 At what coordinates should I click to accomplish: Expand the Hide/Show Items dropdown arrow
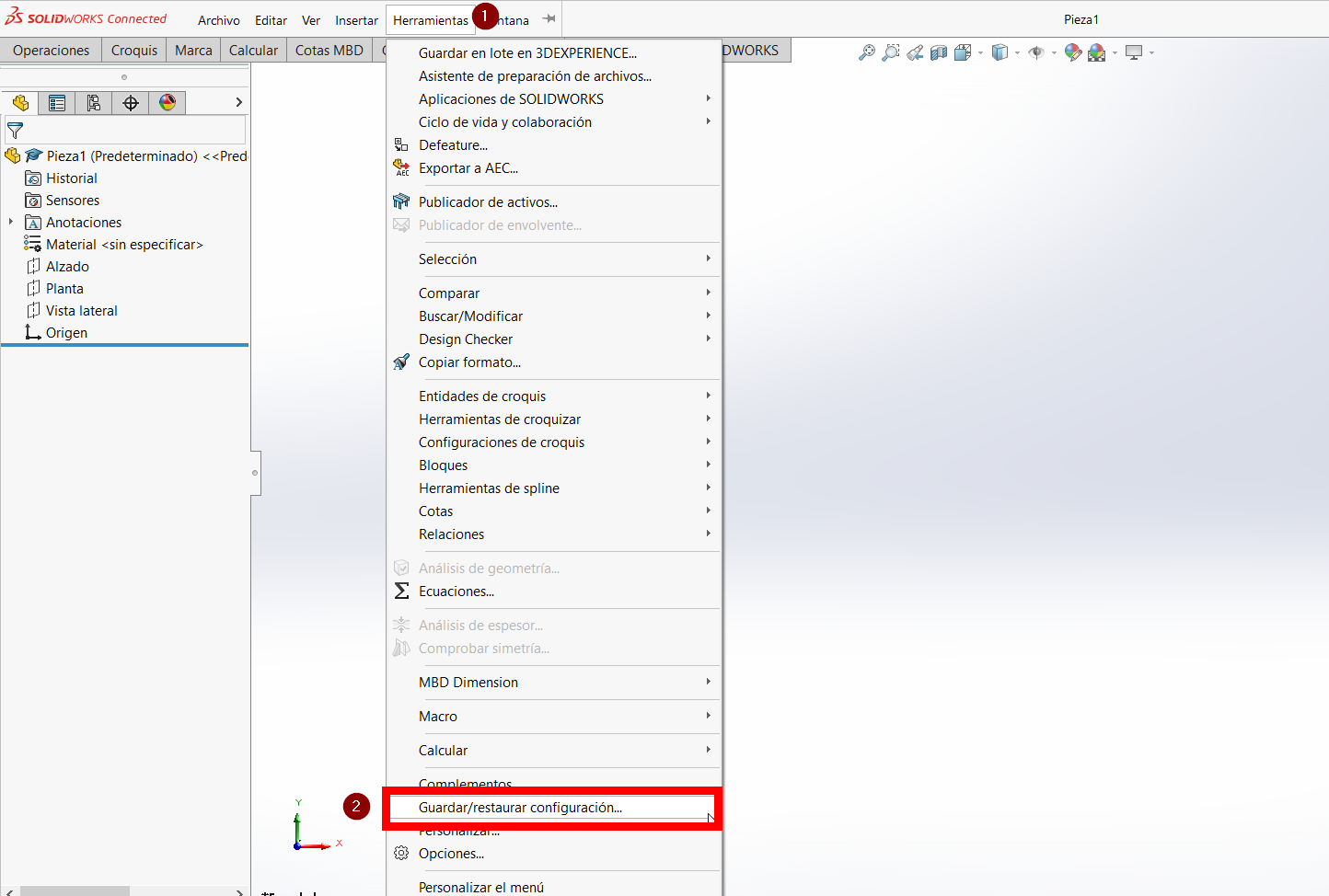(x=1054, y=52)
